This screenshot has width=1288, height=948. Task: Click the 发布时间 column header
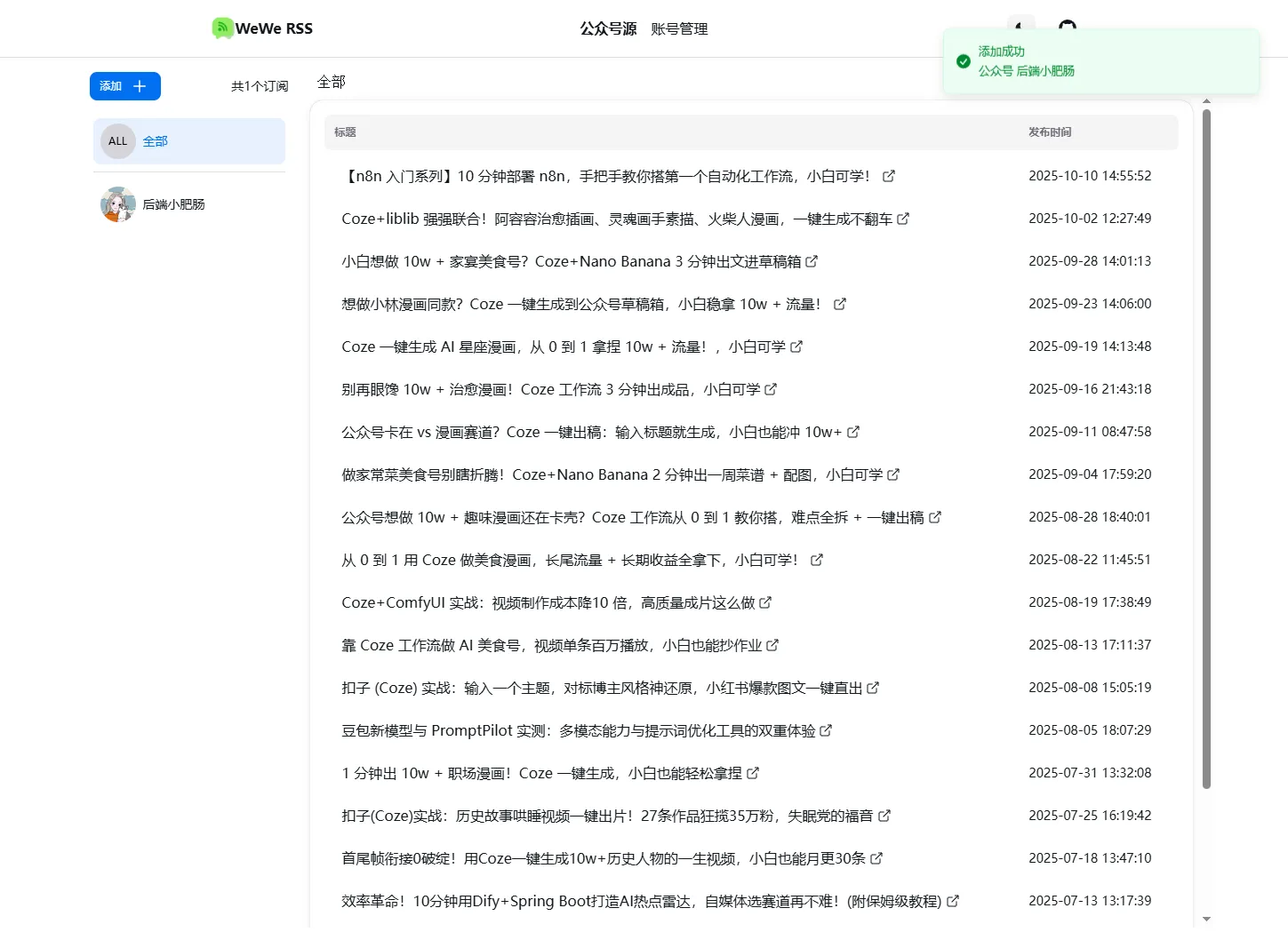1050,132
